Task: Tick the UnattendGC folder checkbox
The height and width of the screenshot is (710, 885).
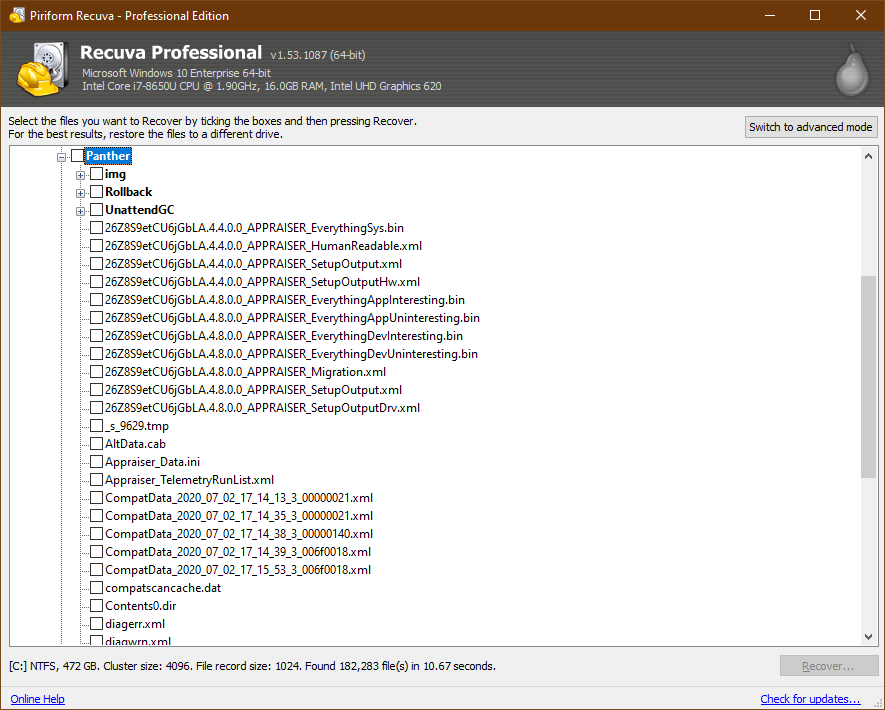Action: [97, 210]
